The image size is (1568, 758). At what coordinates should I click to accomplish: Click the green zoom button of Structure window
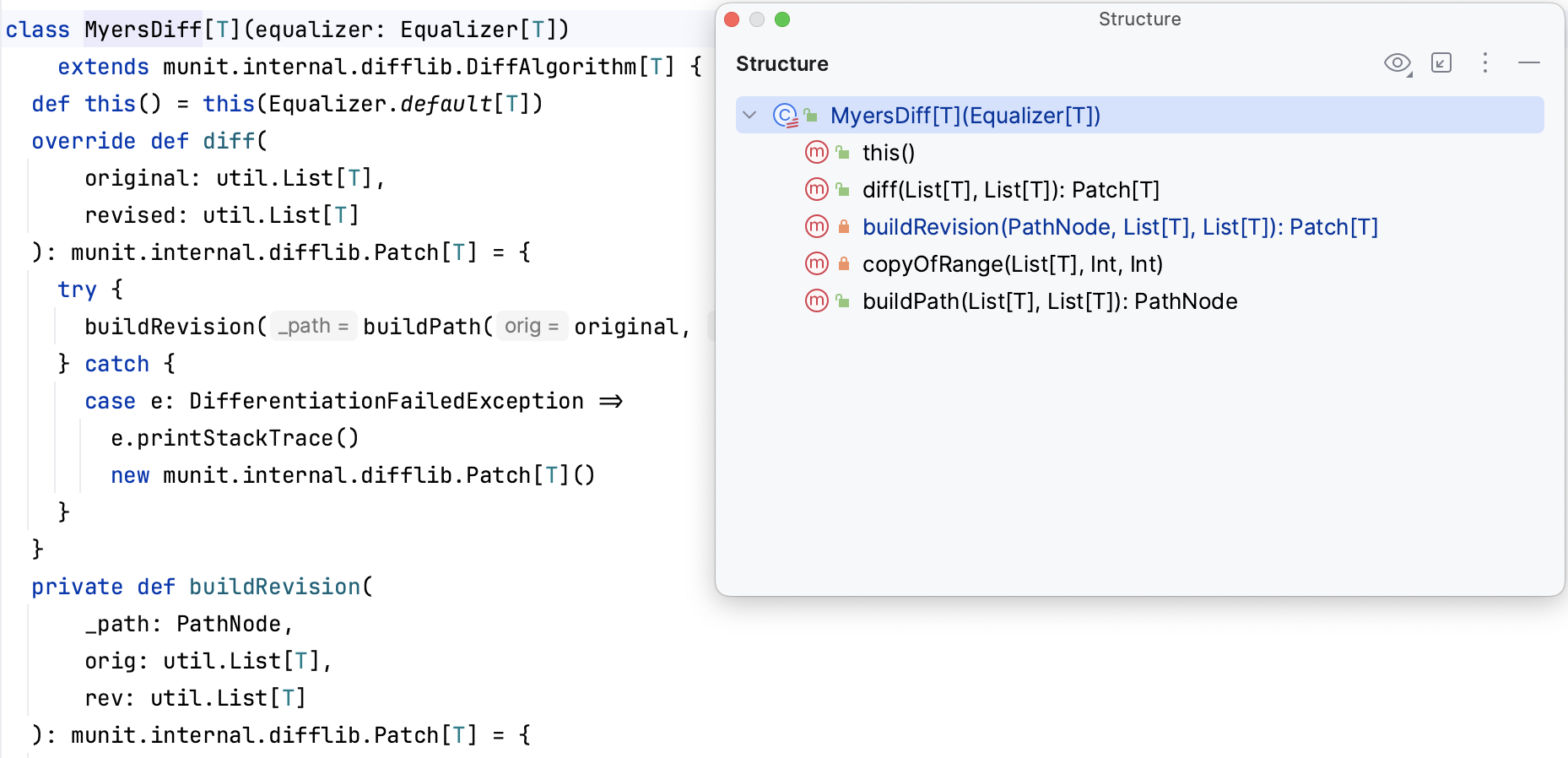tap(782, 19)
